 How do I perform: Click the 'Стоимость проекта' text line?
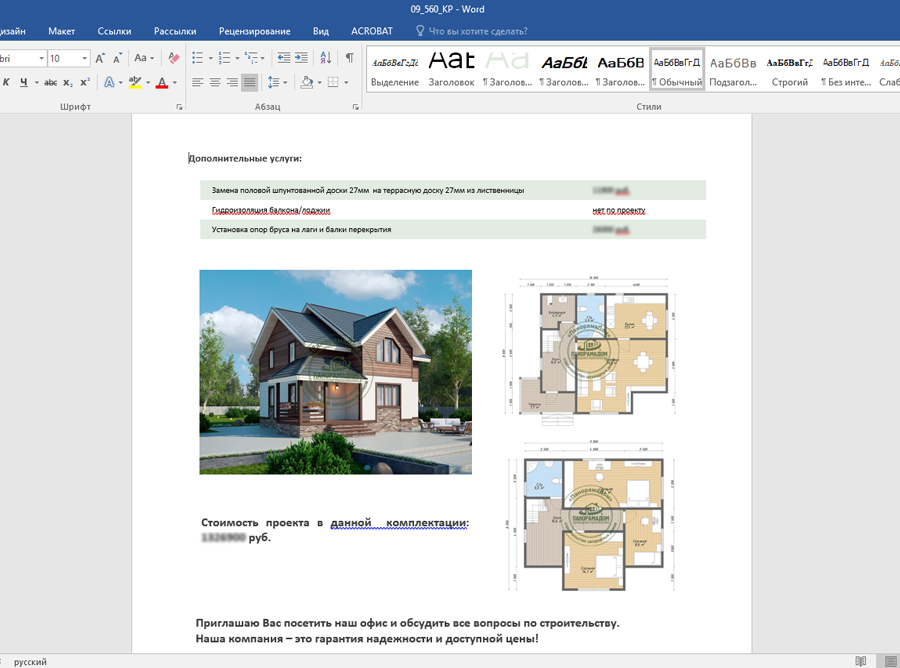[335, 523]
